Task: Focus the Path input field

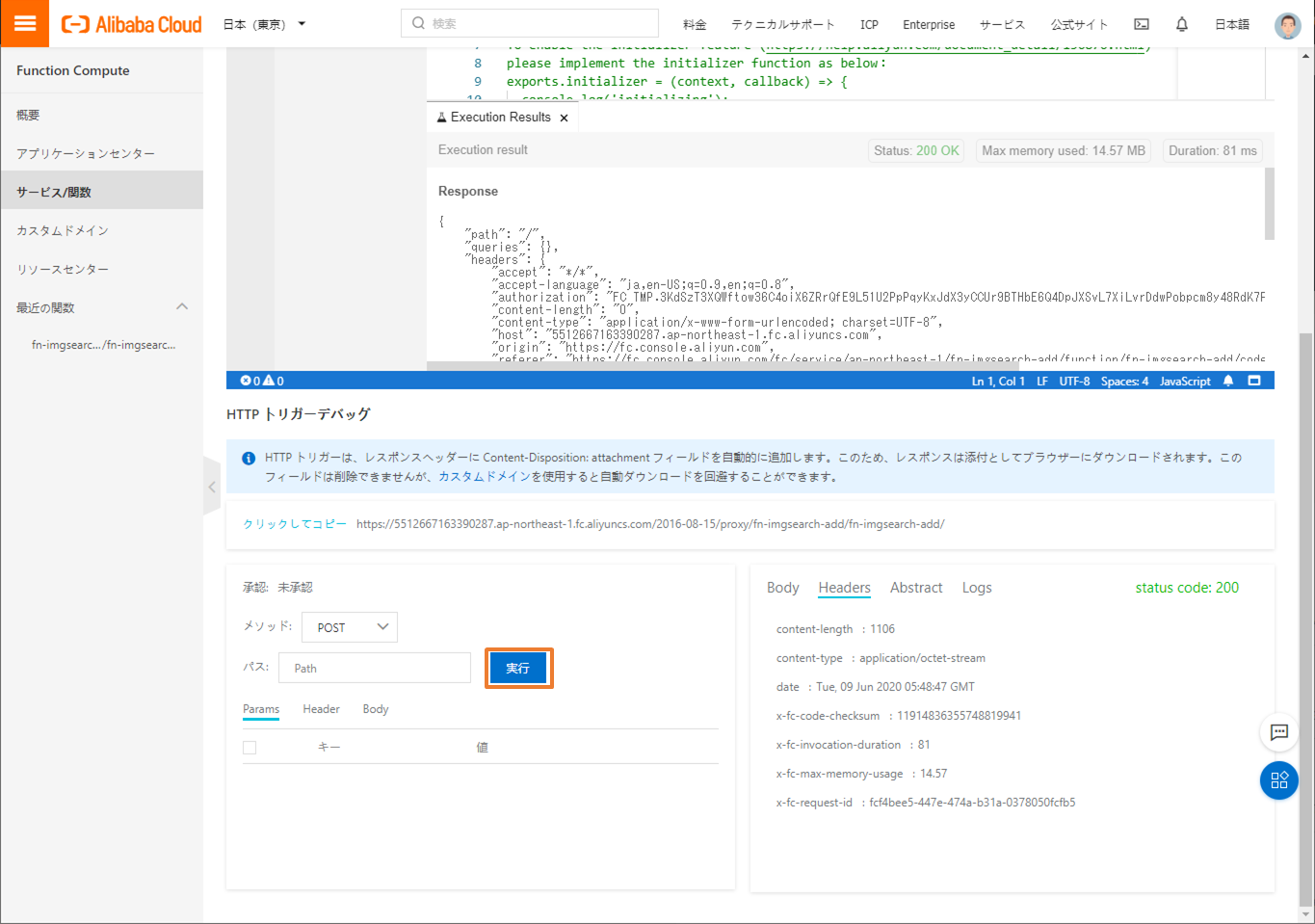Action: coord(375,668)
